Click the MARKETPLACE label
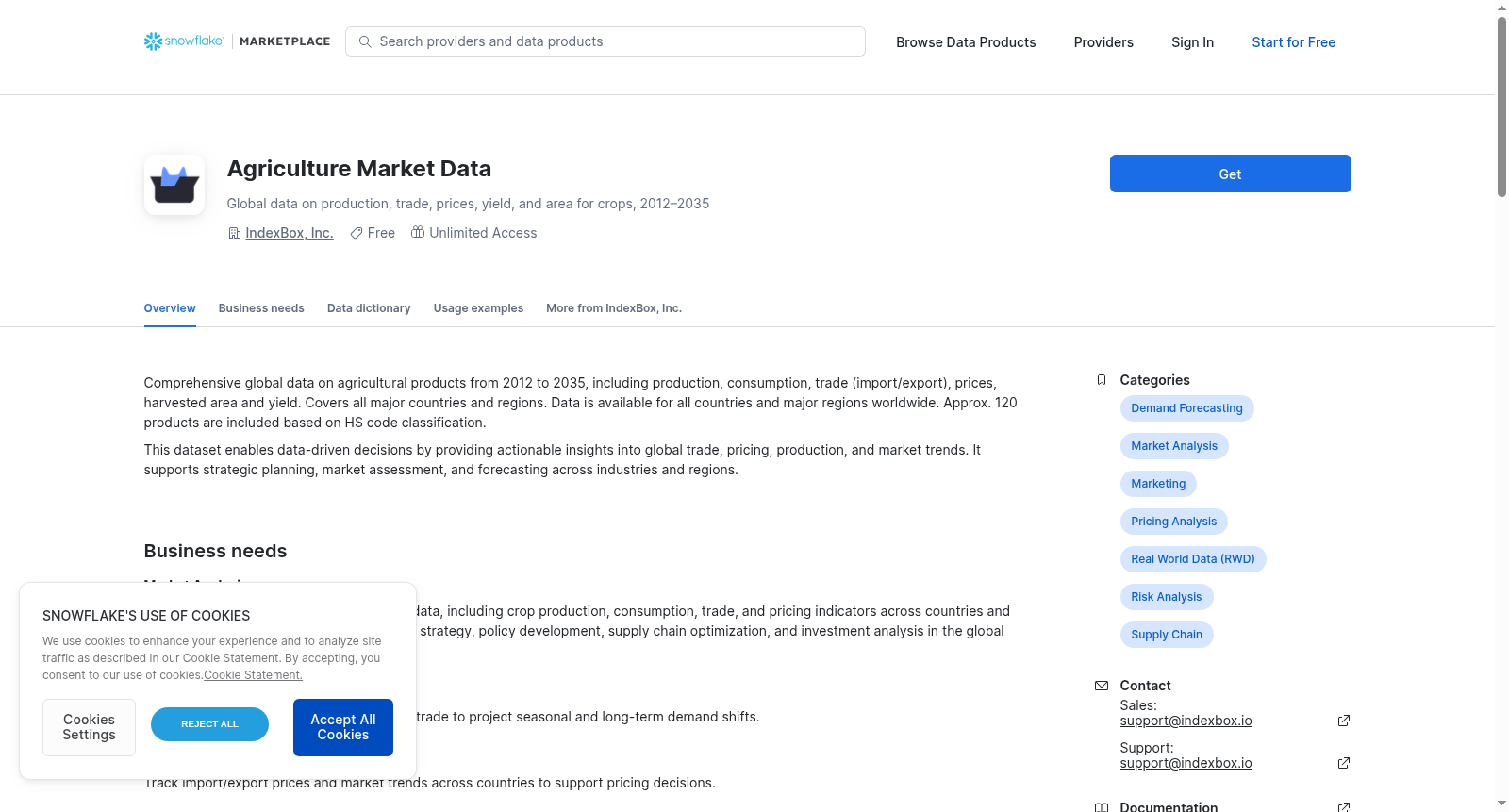Viewport: 1509px width, 812px height. pyautogui.click(x=285, y=41)
